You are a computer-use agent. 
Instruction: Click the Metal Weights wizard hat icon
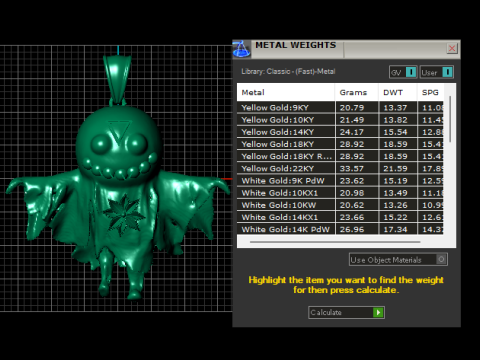(241, 49)
